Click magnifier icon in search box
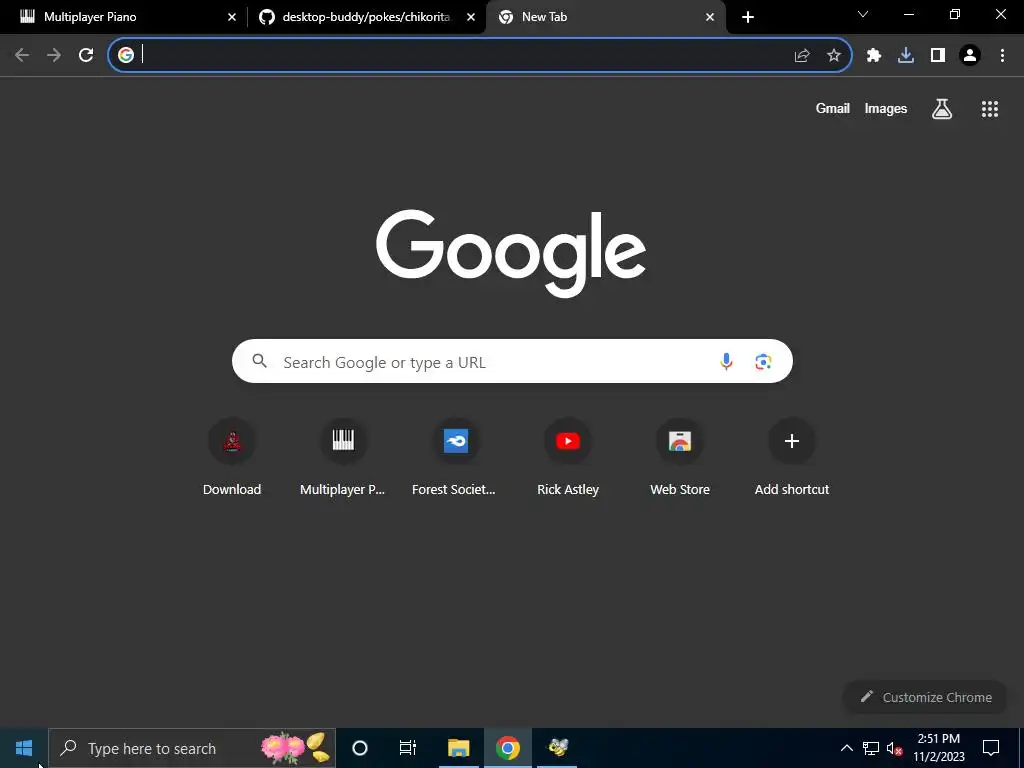The width and height of the screenshot is (1024, 768). click(259, 361)
